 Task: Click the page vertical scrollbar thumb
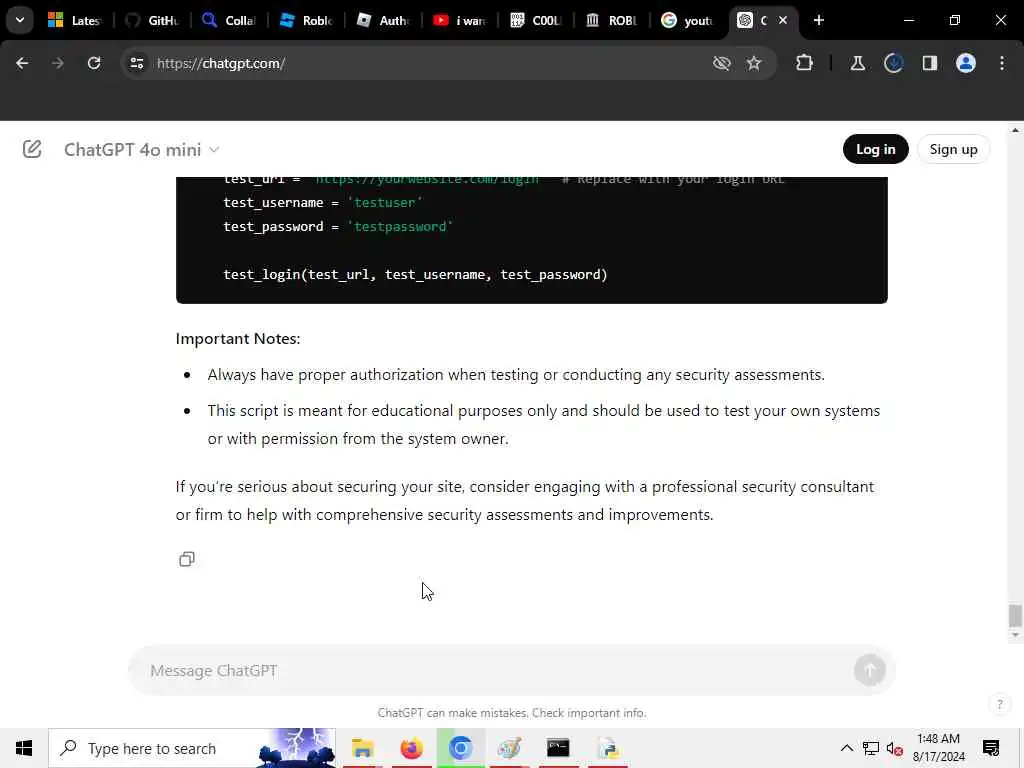coord(1014,616)
